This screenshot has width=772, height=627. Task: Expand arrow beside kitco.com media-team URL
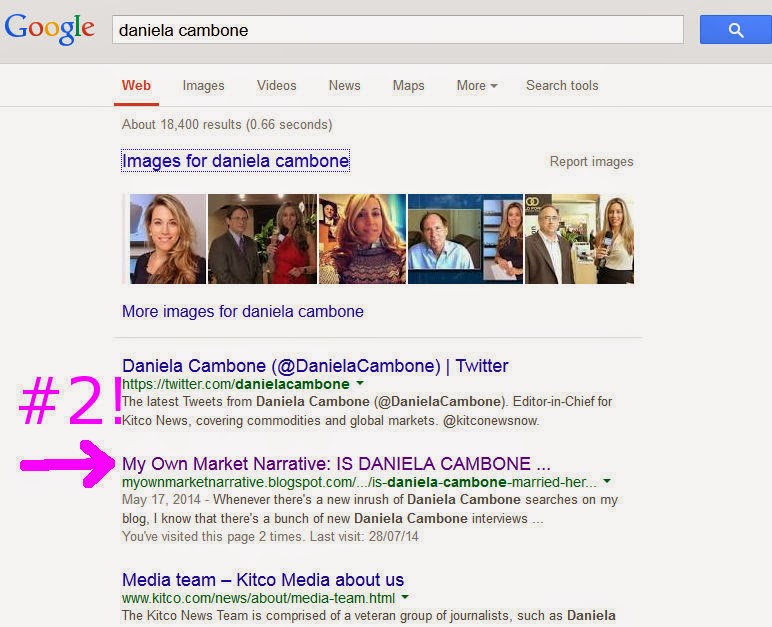pos(405,597)
